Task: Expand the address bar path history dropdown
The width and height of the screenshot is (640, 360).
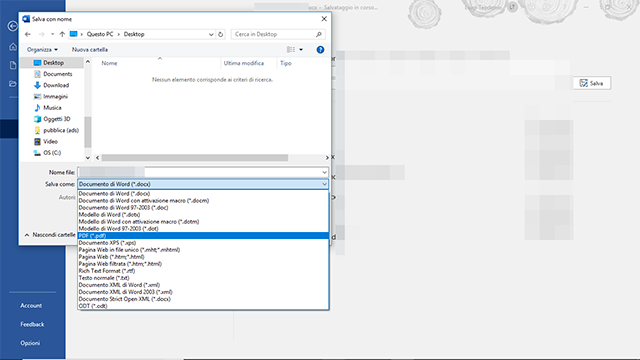Action: (x=211, y=34)
